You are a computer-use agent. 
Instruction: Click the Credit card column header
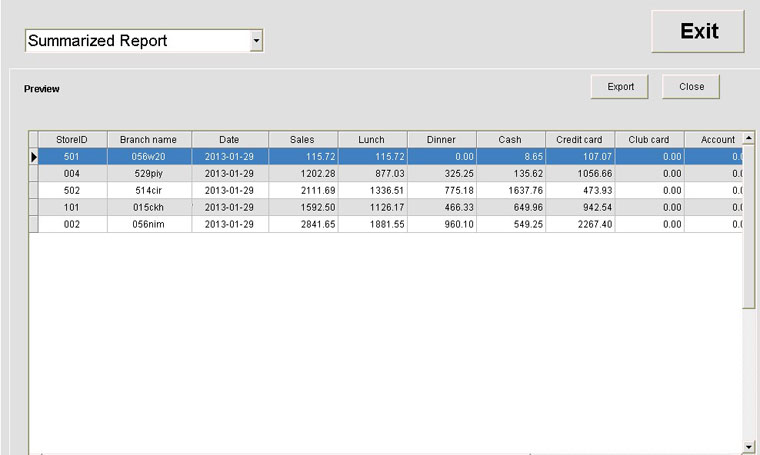[580, 140]
